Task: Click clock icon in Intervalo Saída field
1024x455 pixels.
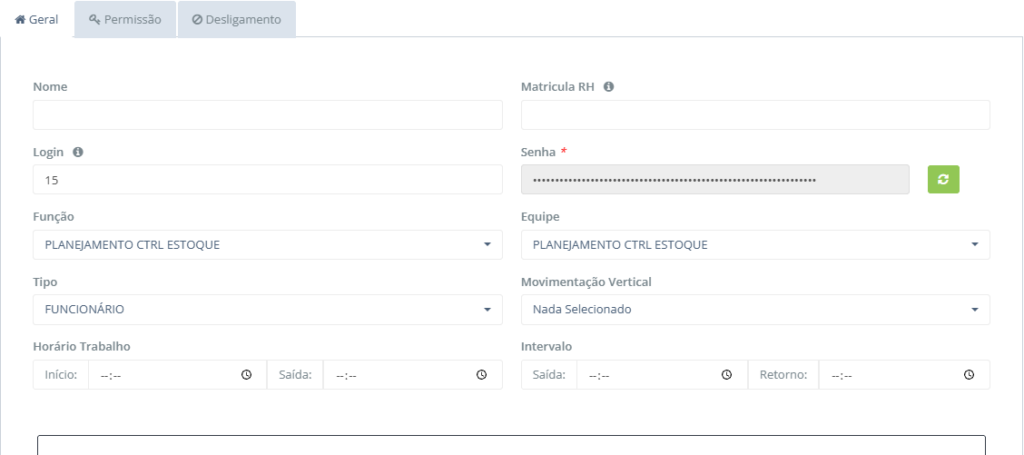Action: 726,375
